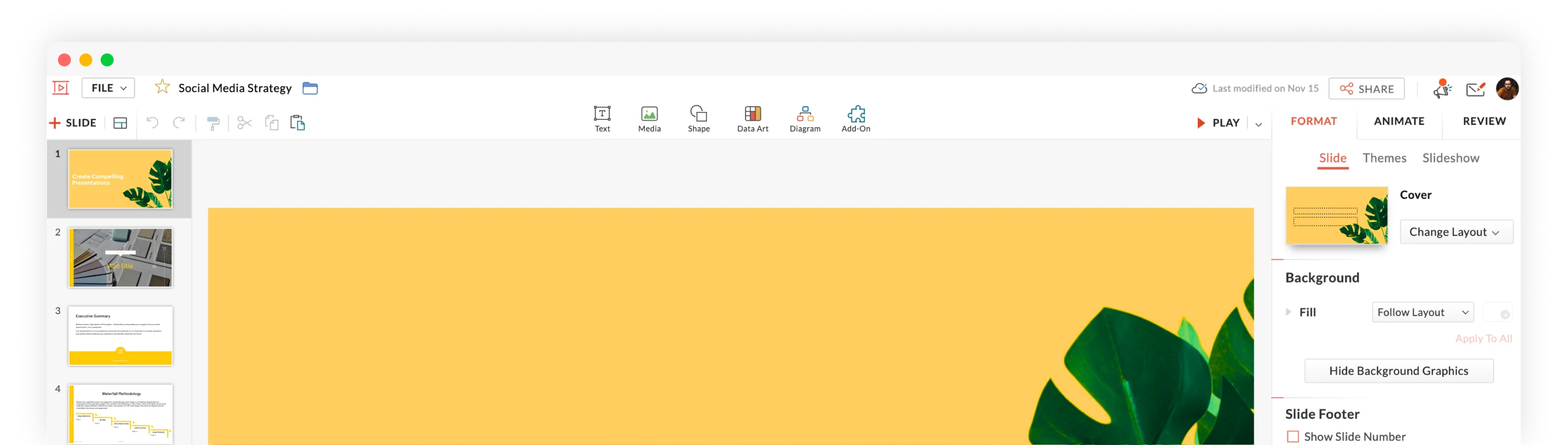Open the folder icon beside the title
Viewport: 1568px width, 445px height.
tap(310, 88)
